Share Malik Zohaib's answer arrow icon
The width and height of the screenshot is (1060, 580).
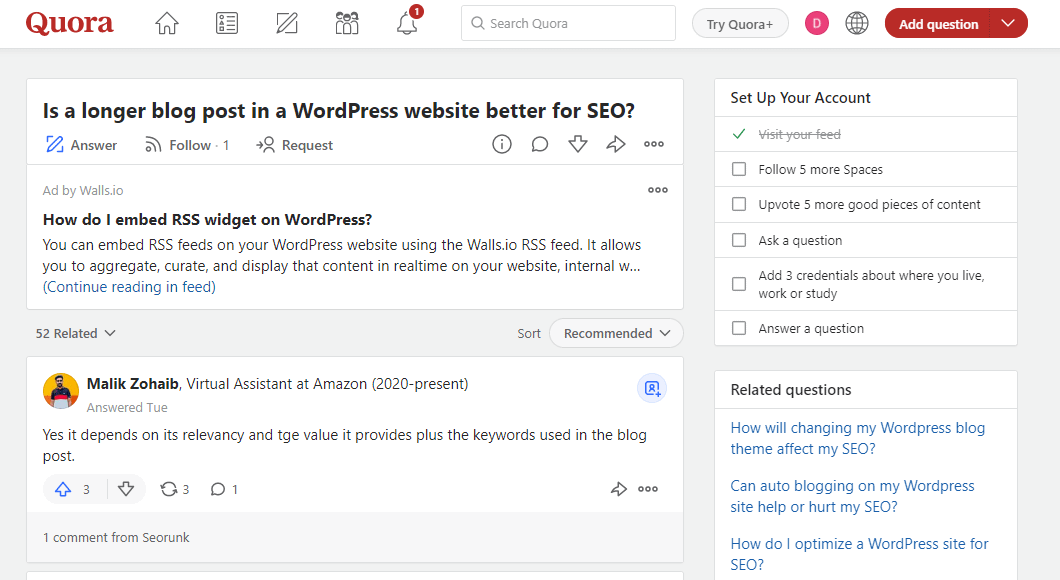coord(619,489)
